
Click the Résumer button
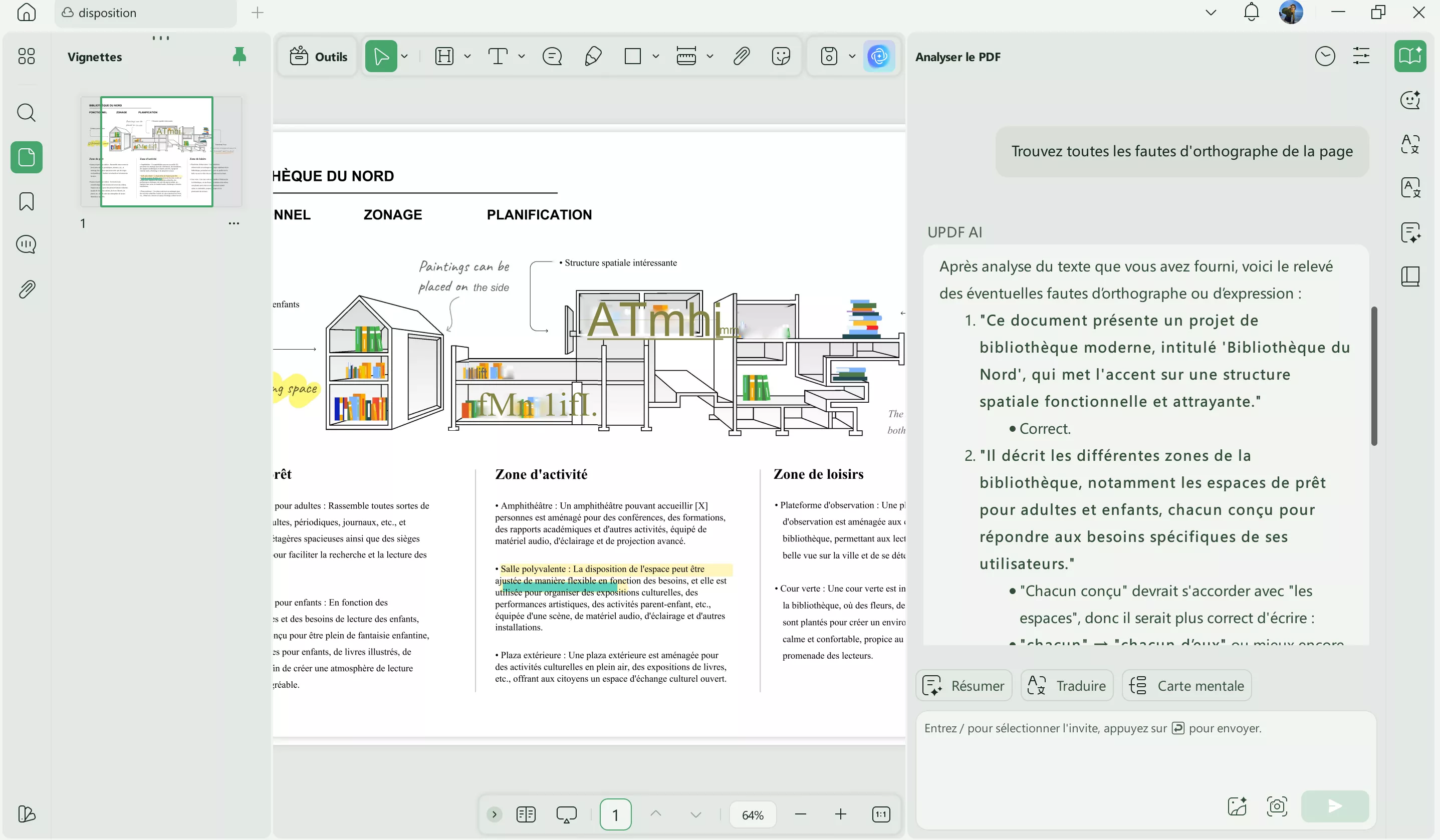coord(964,686)
